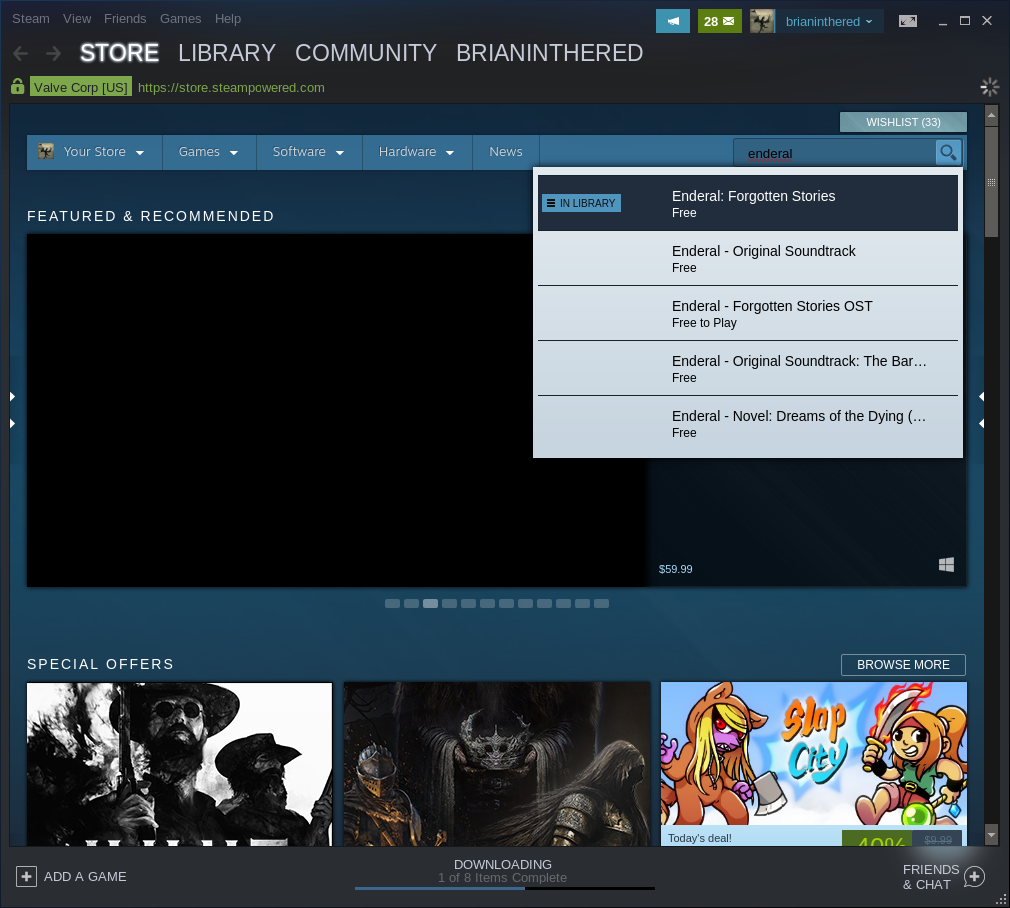Click the BROWSE MORE button
1010x908 pixels.
pyautogui.click(x=903, y=665)
